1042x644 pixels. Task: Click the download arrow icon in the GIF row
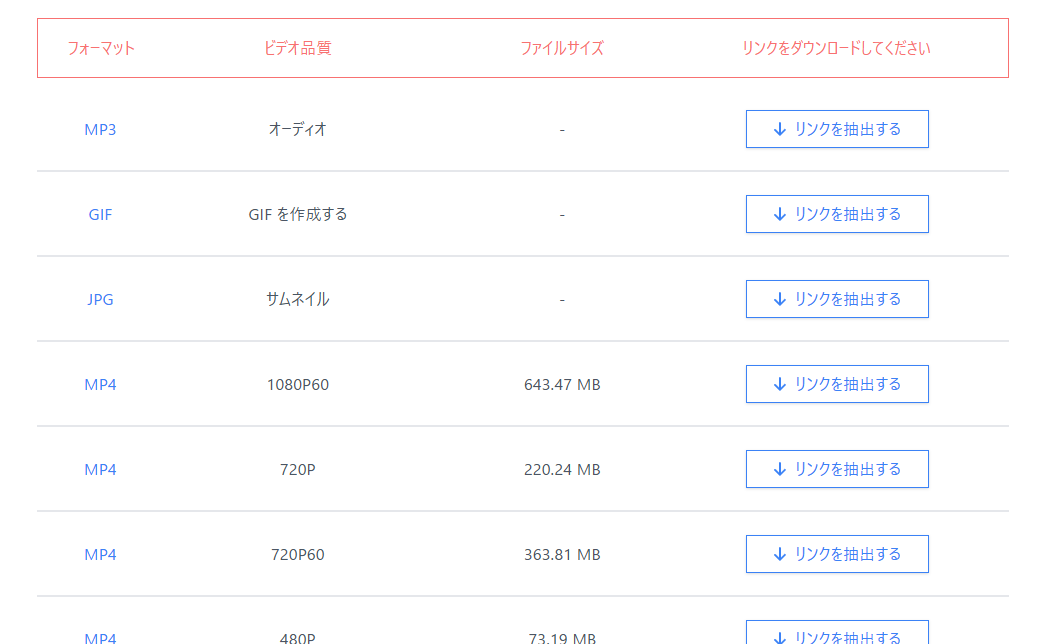point(781,213)
